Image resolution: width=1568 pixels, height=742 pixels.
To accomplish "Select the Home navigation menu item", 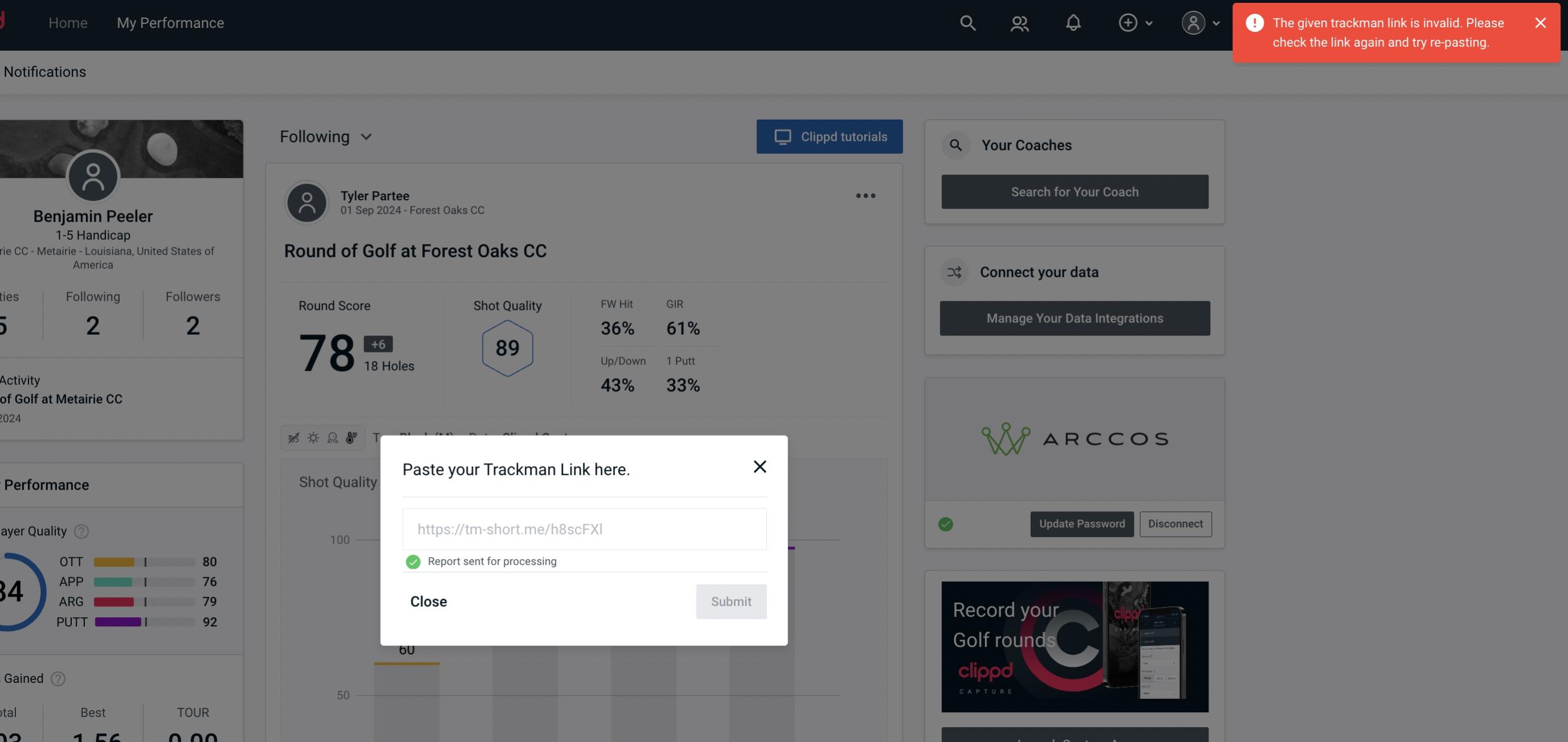I will coord(67,22).
